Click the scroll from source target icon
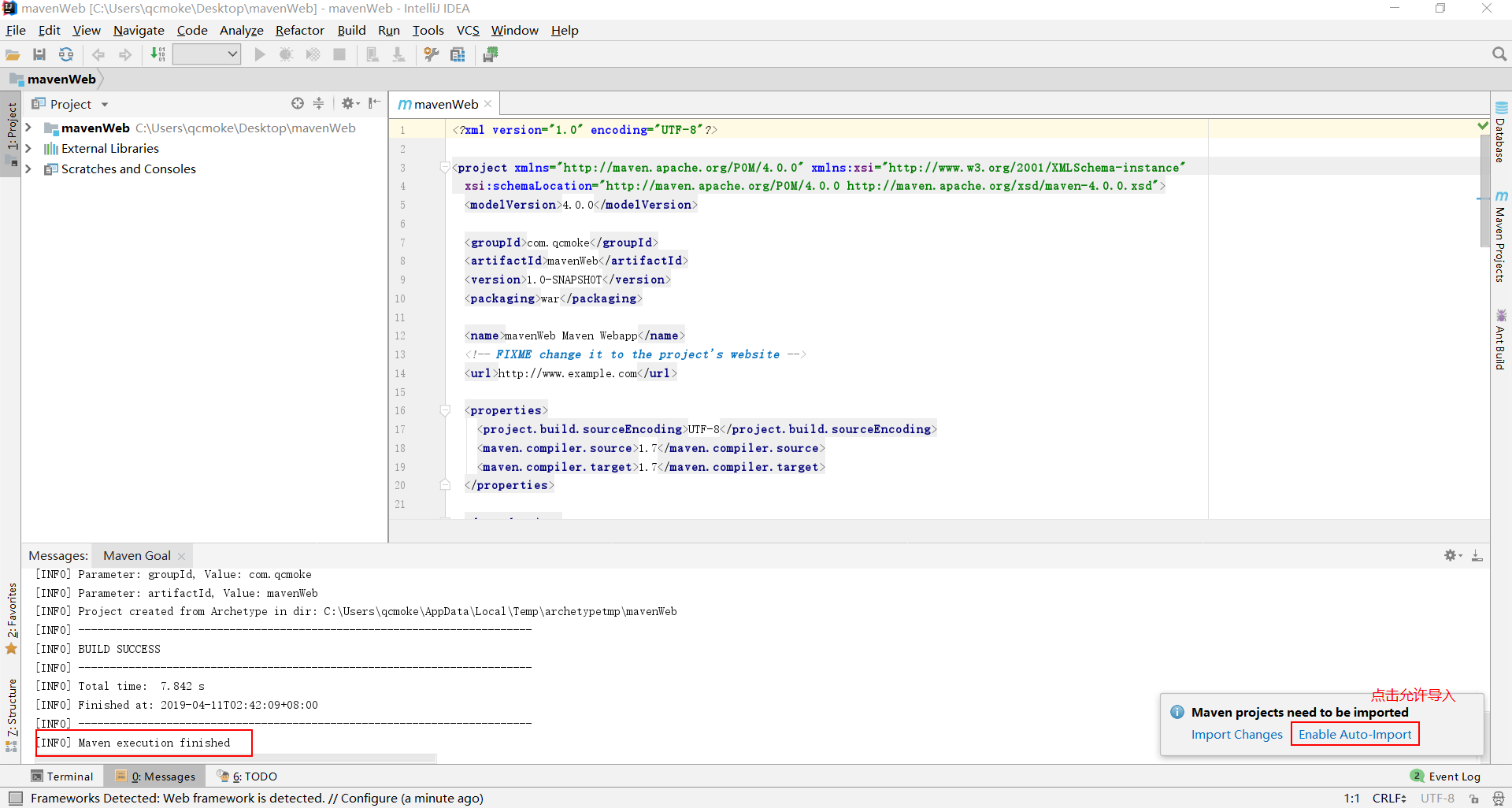 (x=298, y=103)
